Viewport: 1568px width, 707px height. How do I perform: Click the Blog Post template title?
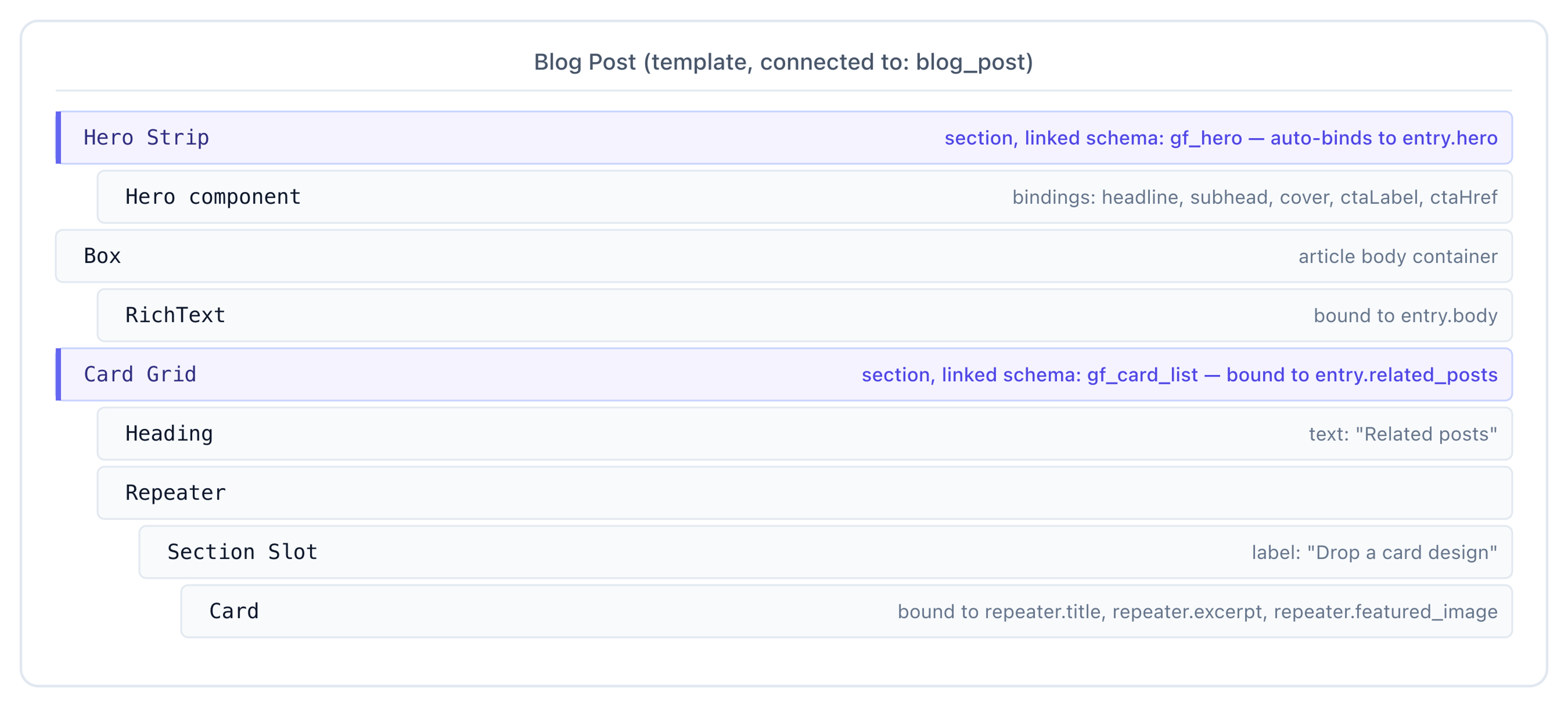[784, 62]
